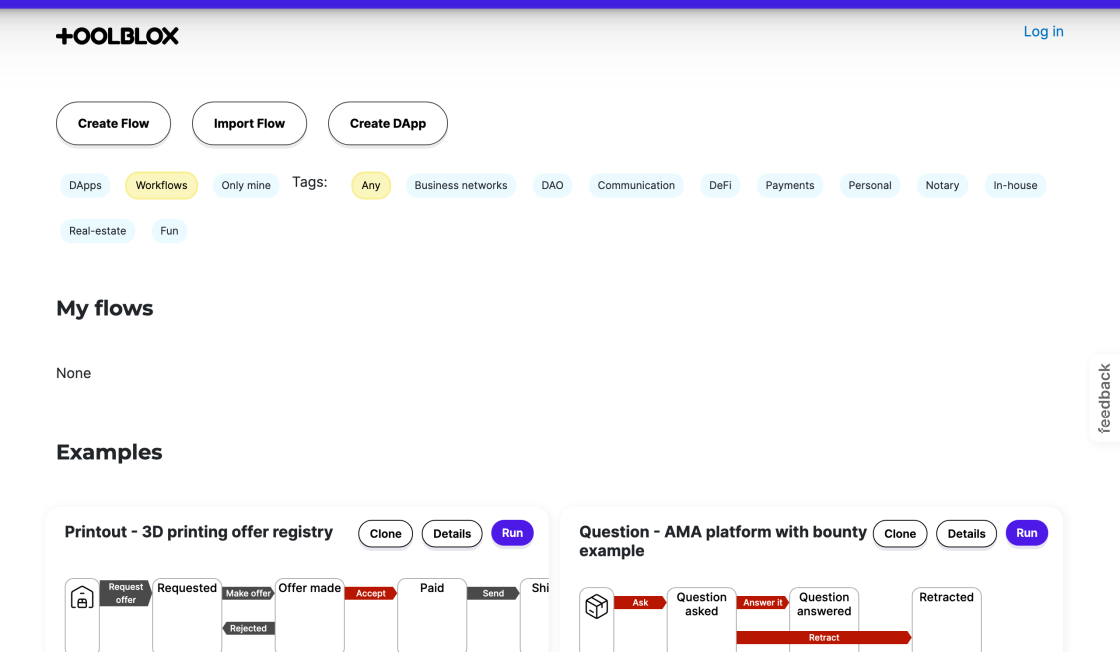Click the Import Flow button
This screenshot has width=1120, height=652.
click(x=249, y=123)
